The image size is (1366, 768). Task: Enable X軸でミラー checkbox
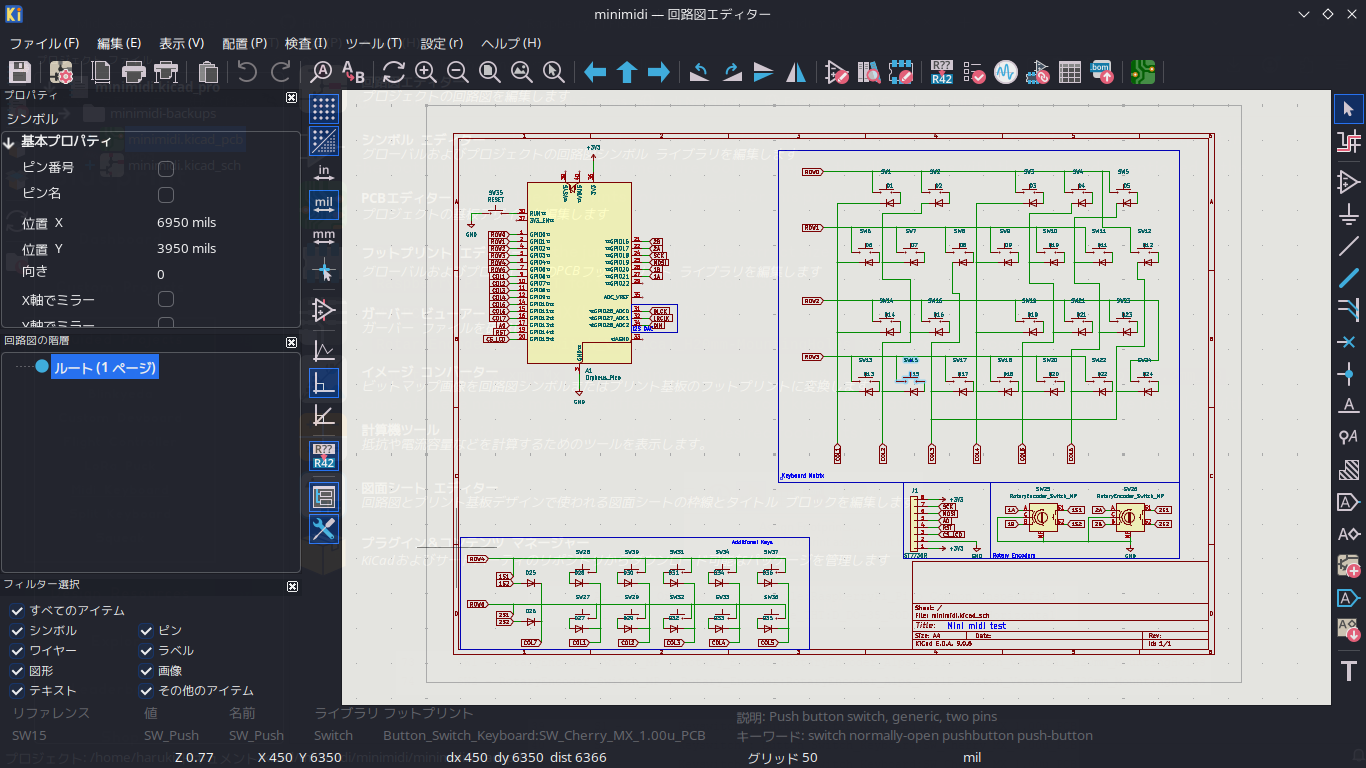point(166,299)
